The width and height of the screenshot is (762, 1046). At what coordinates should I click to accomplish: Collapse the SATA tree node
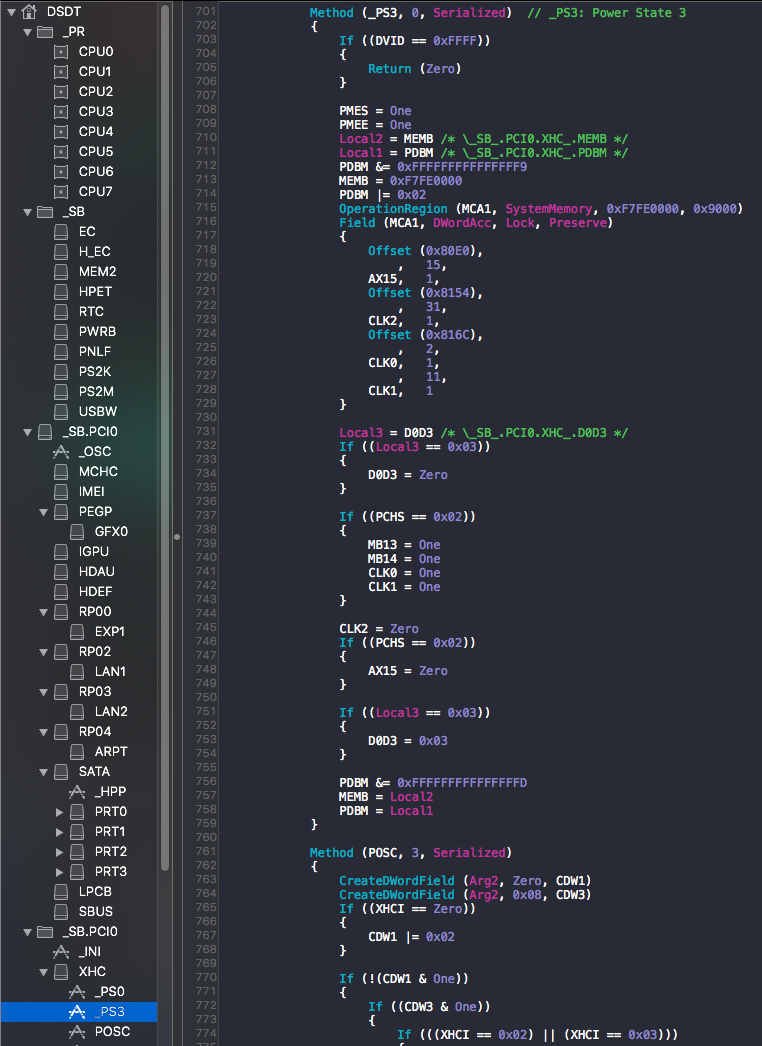(43, 772)
